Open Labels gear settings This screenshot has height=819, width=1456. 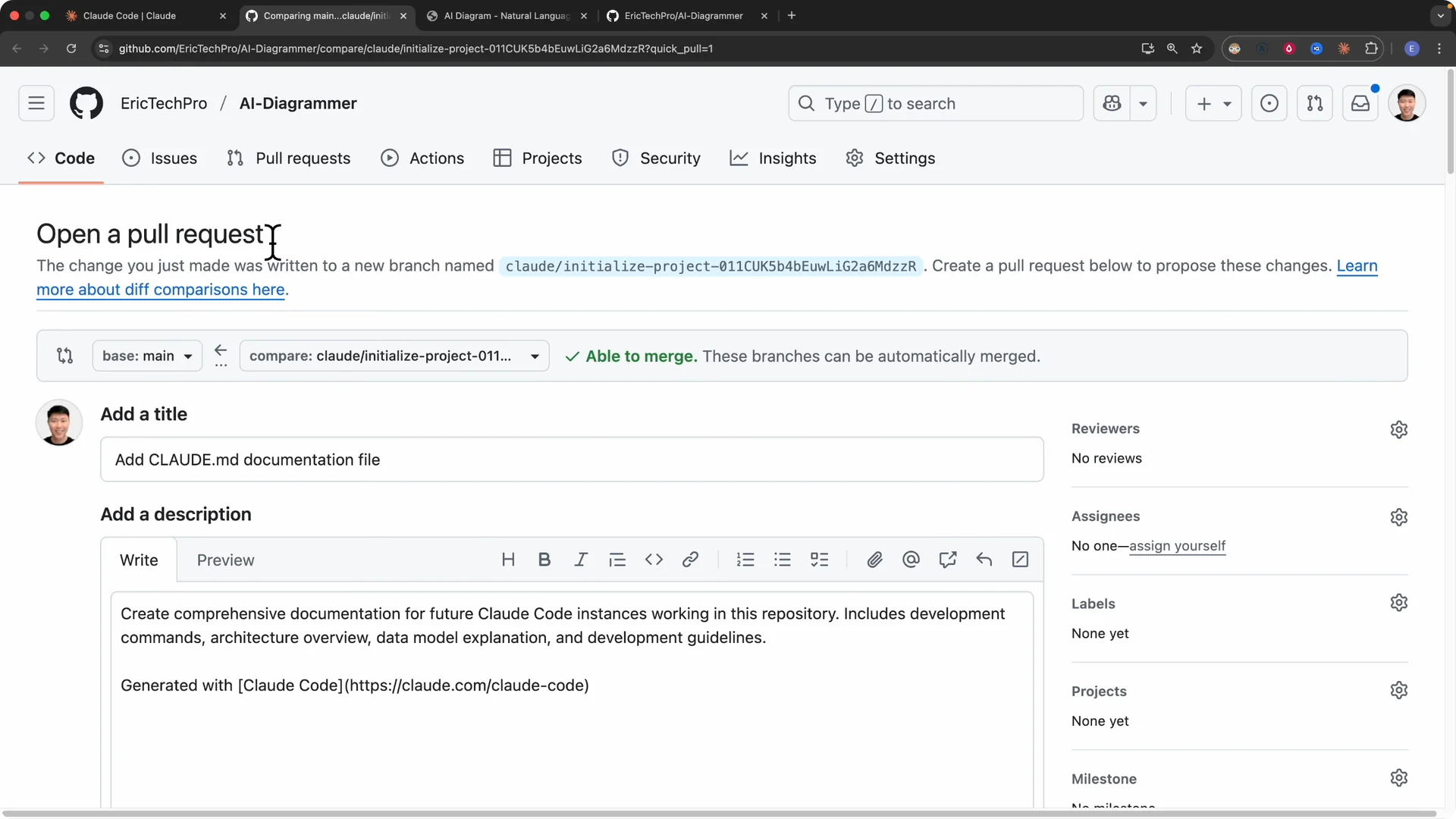(x=1399, y=603)
